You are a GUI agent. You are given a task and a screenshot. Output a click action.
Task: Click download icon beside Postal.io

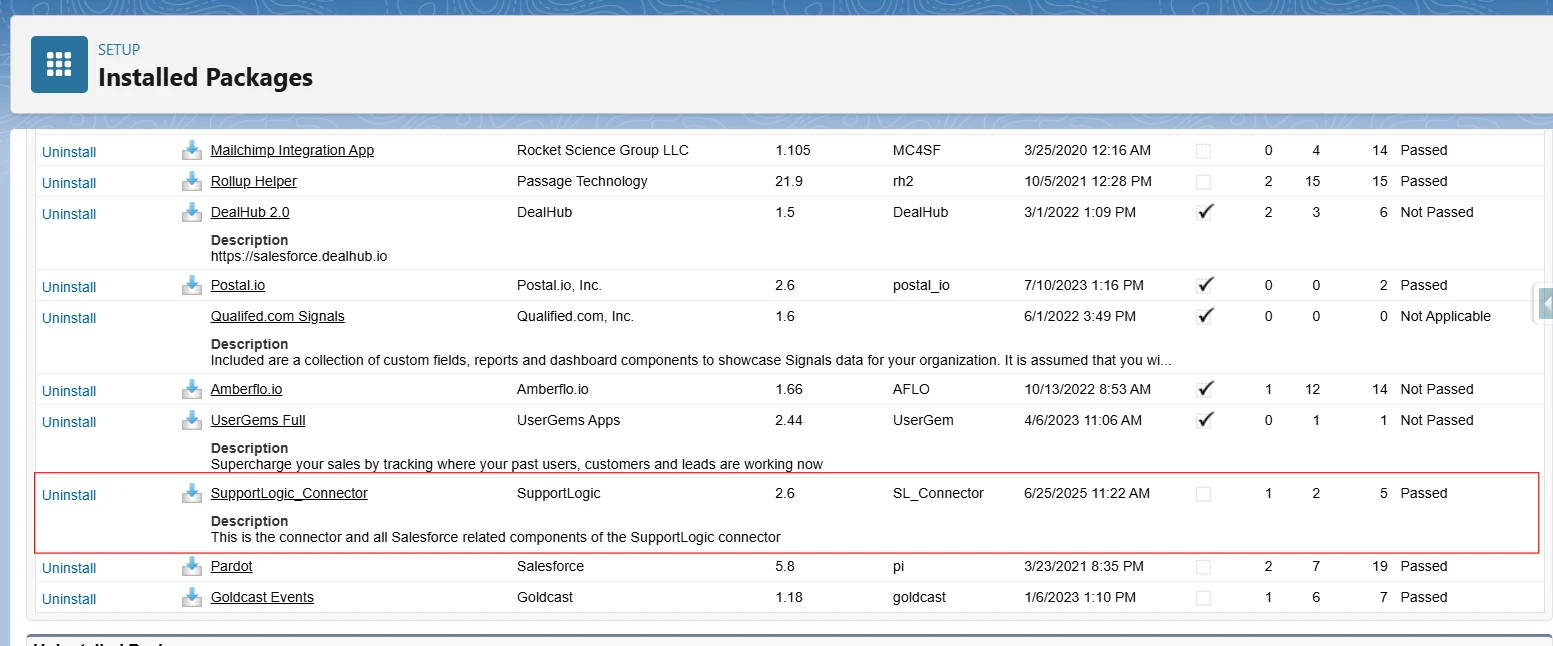pyautogui.click(x=192, y=285)
